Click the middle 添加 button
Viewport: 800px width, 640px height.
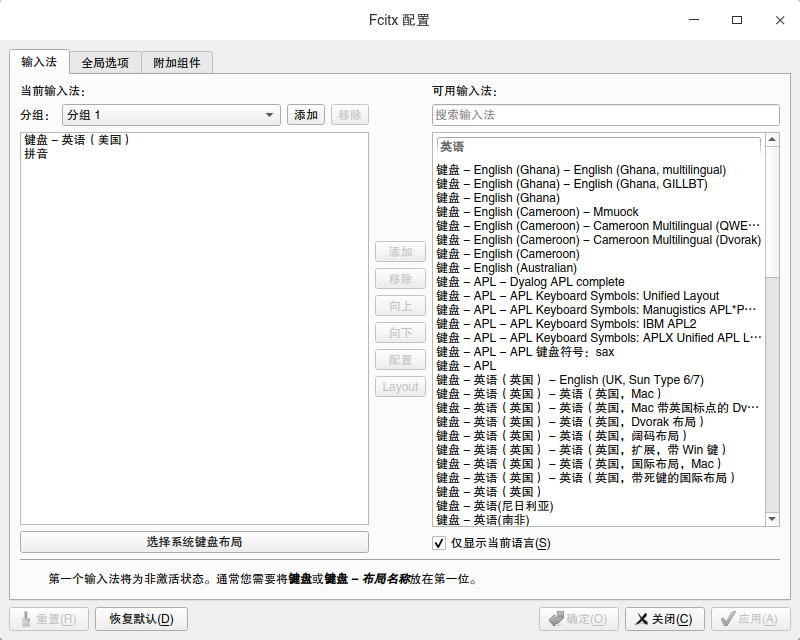(x=400, y=251)
